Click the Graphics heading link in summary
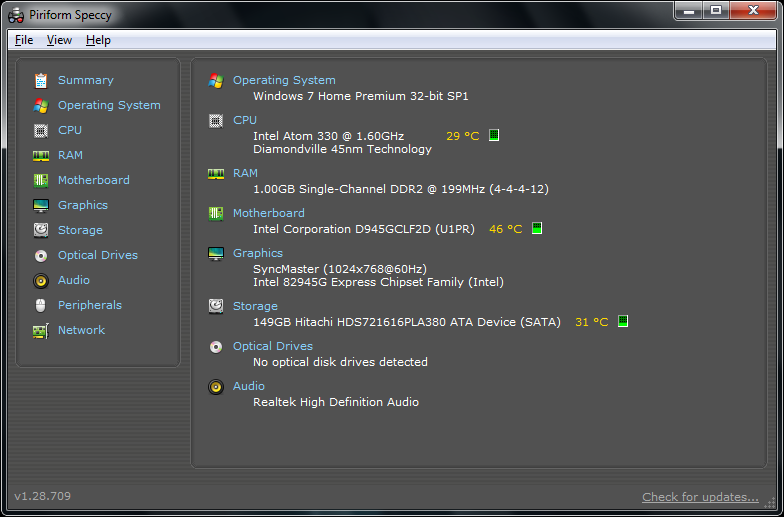 [x=258, y=253]
